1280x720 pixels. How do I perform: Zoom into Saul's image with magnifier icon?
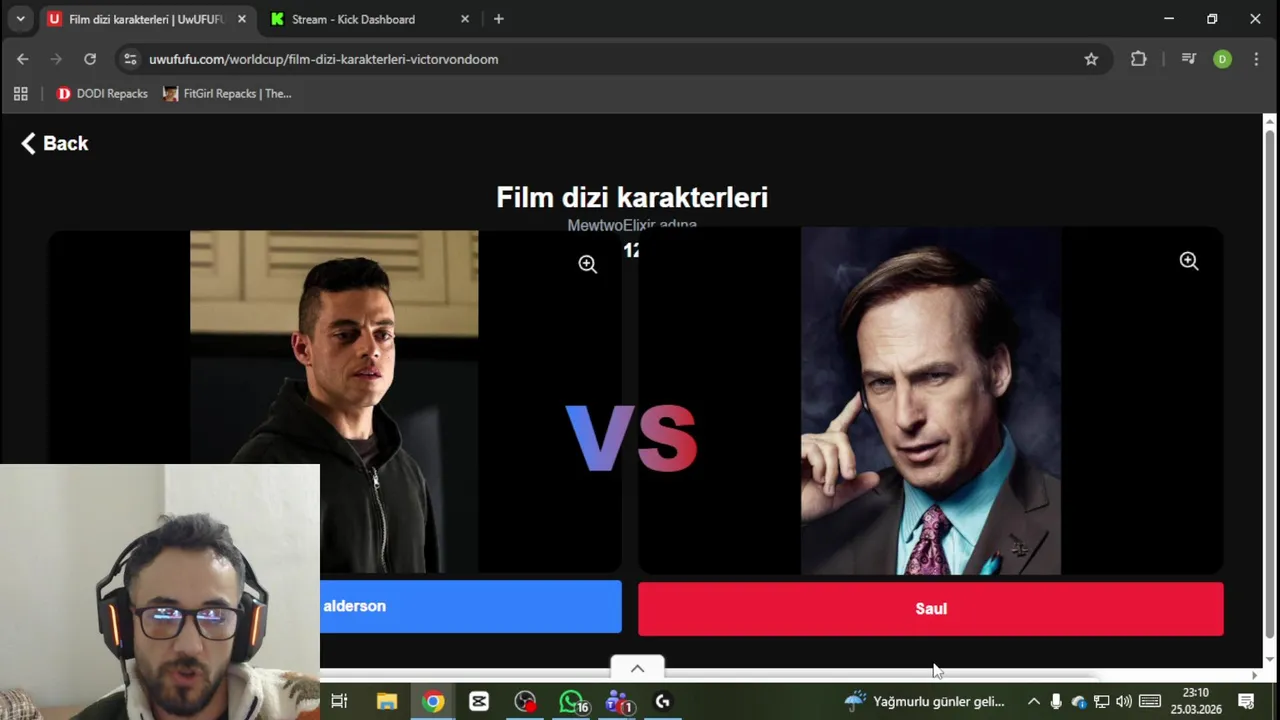click(x=1189, y=261)
